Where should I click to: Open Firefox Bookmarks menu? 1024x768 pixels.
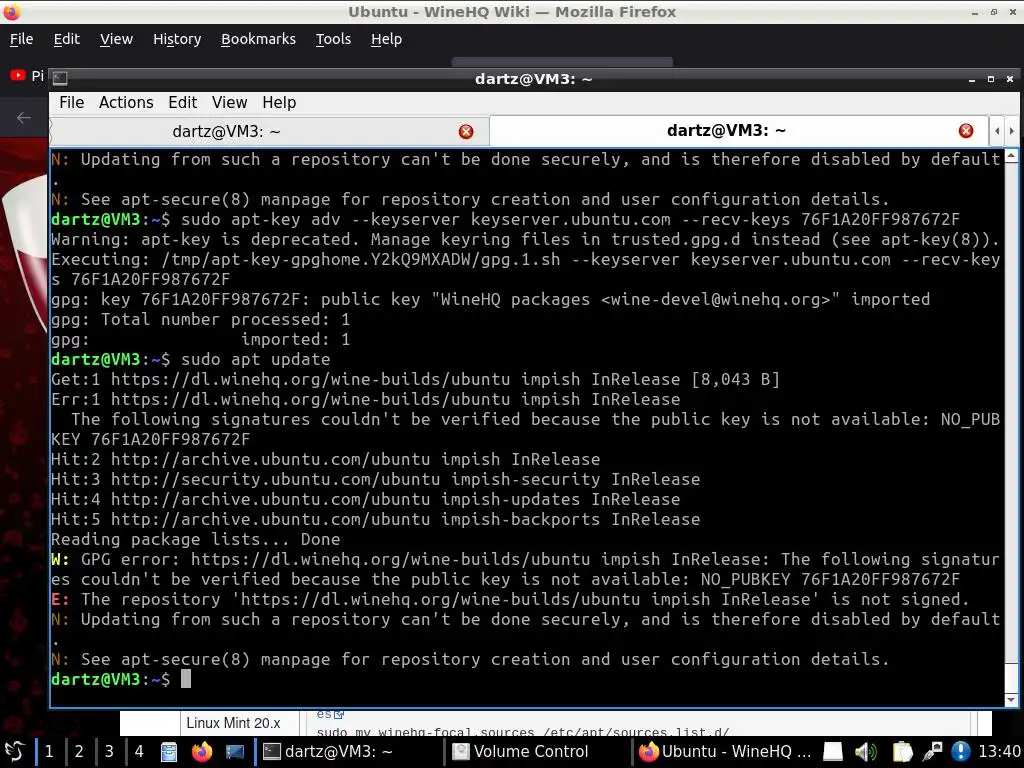pos(258,39)
